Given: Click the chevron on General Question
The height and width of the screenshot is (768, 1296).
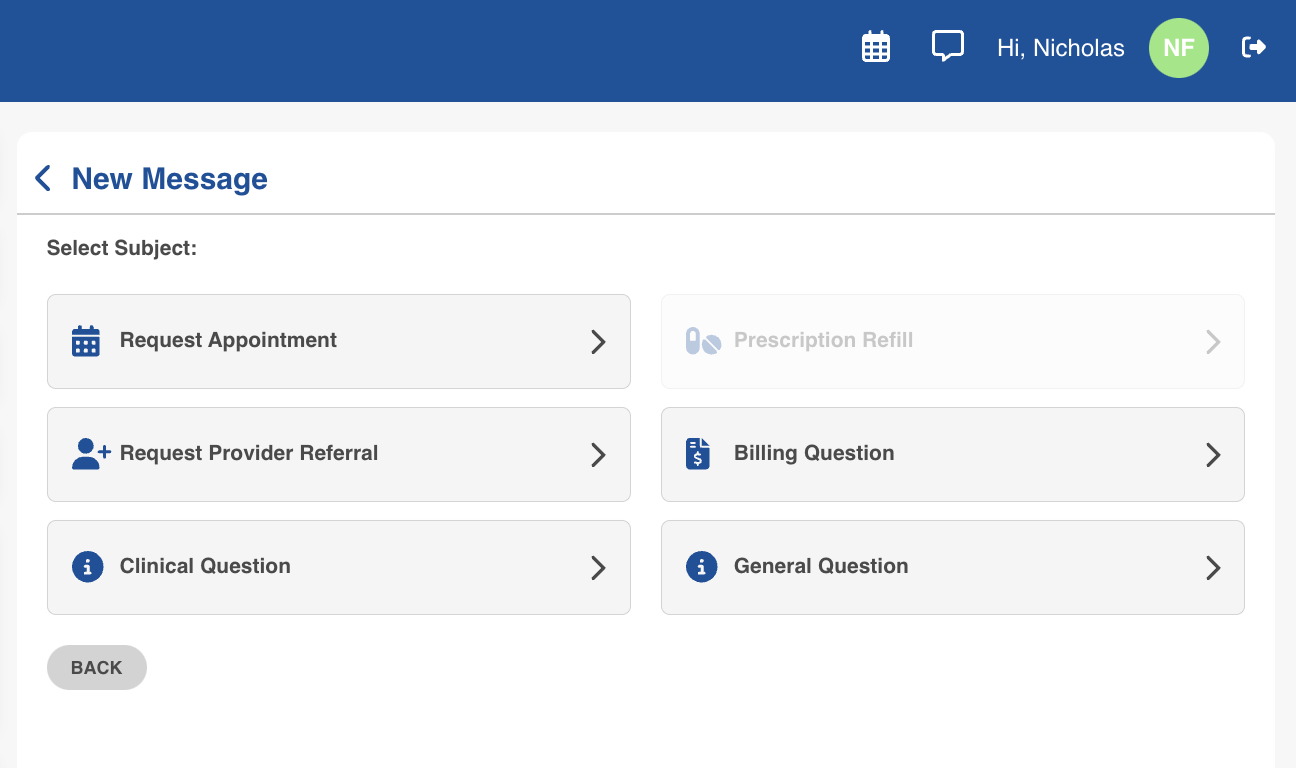Looking at the screenshot, I should point(1212,568).
